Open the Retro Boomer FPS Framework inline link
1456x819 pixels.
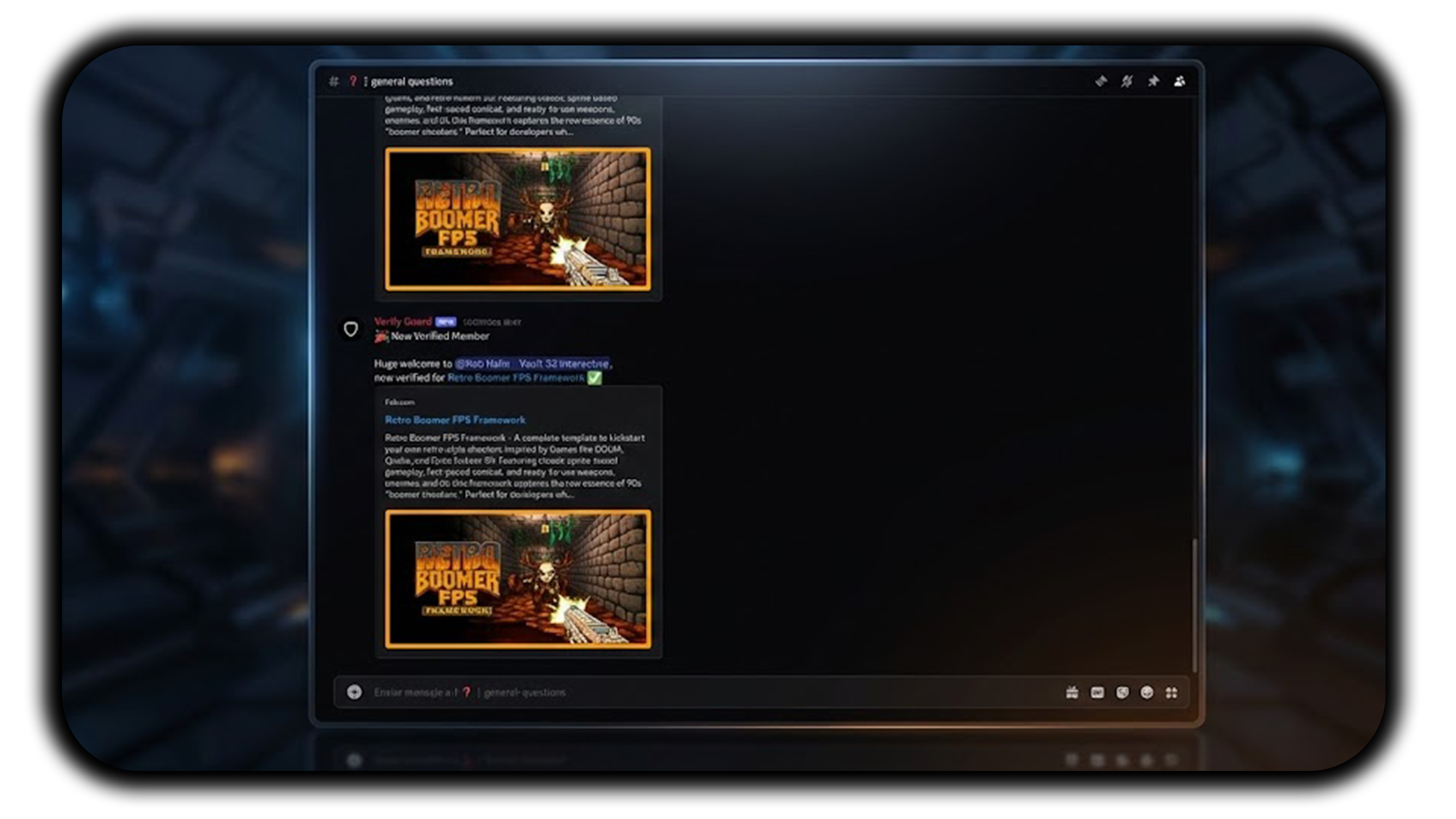[515, 377]
